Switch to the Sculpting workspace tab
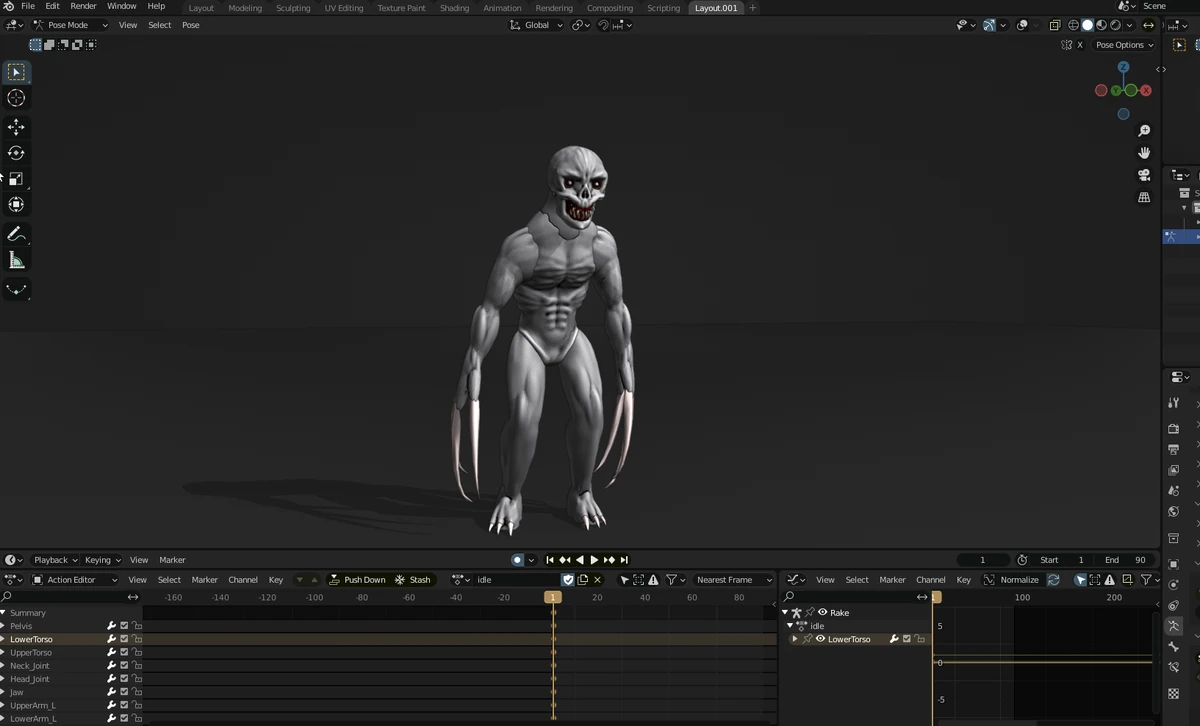1200x726 pixels. point(293,8)
